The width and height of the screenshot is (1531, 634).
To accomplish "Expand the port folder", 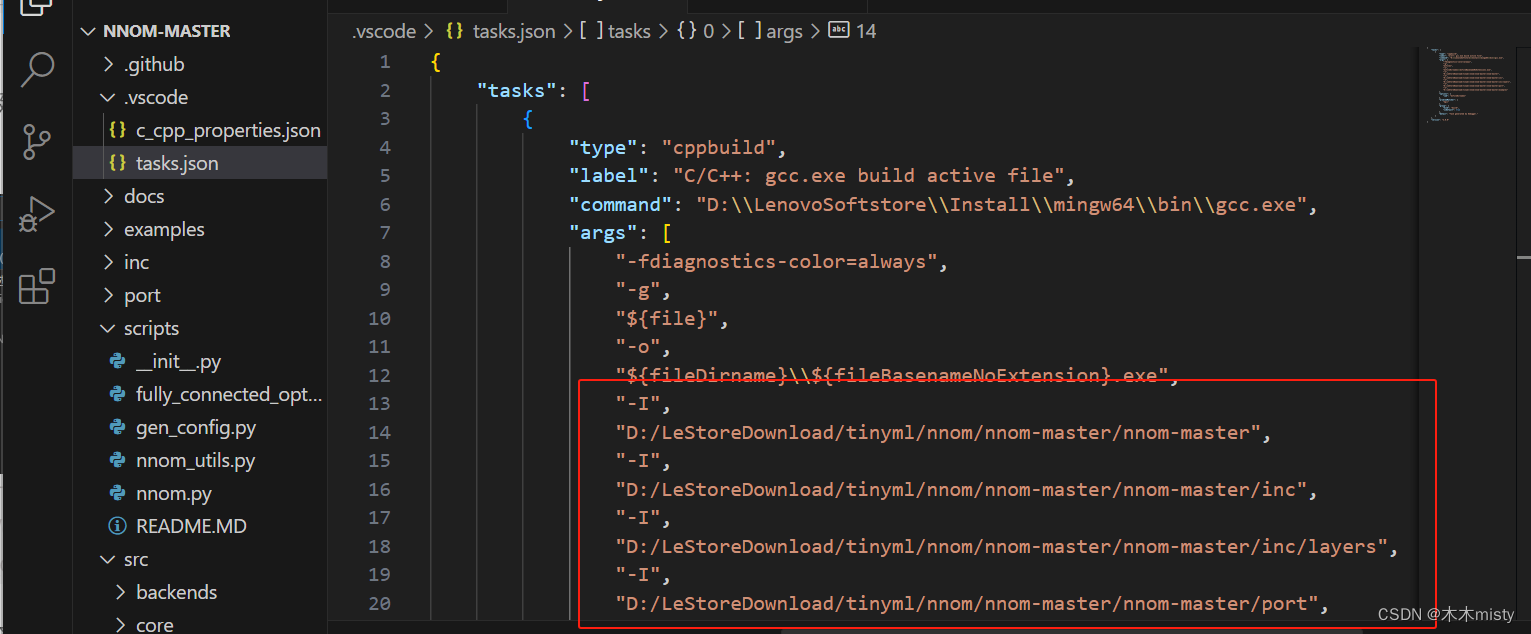I will click(x=109, y=295).
